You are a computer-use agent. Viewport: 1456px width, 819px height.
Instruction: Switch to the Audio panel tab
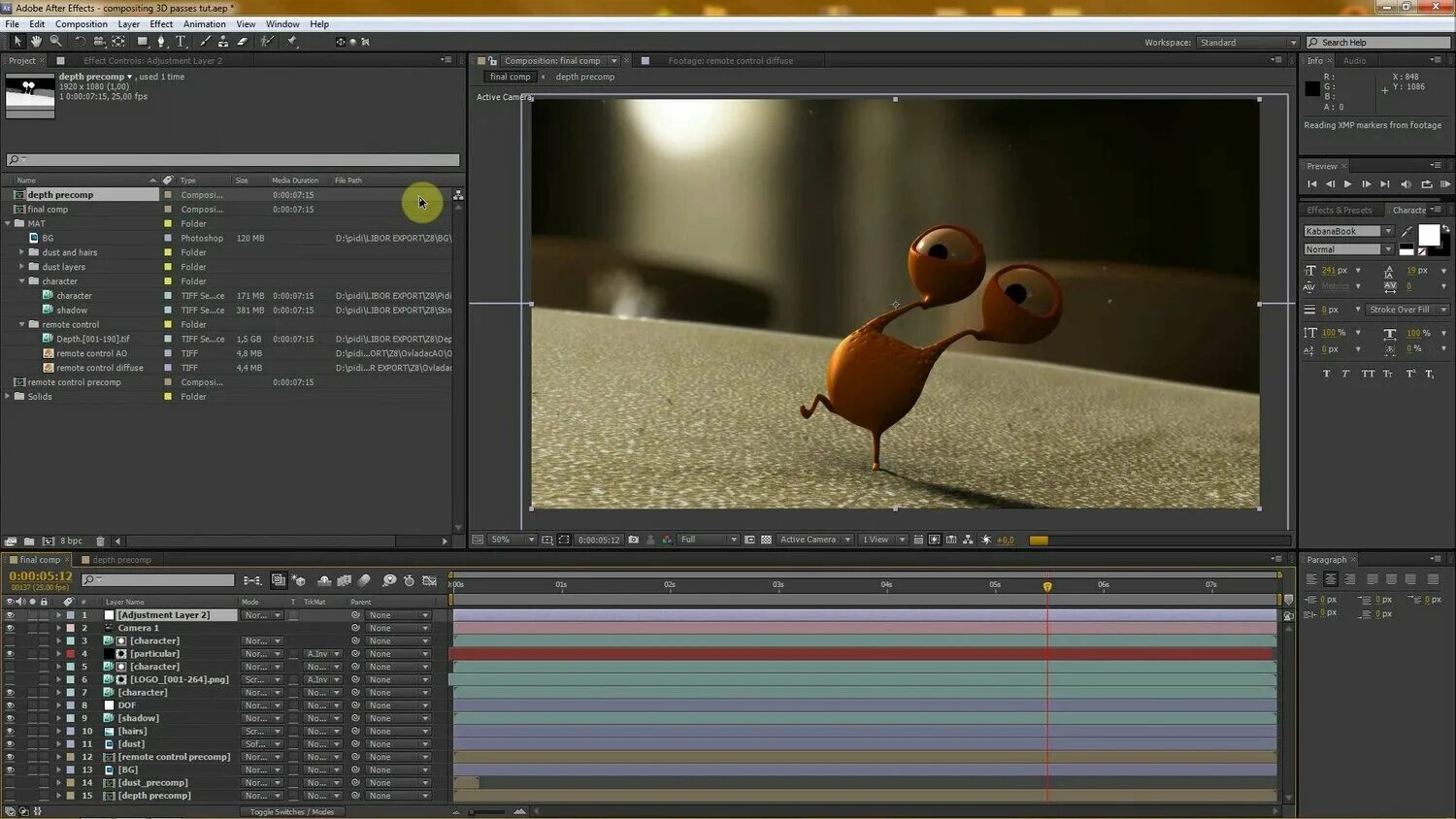pyautogui.click(x=1354, y=60)
